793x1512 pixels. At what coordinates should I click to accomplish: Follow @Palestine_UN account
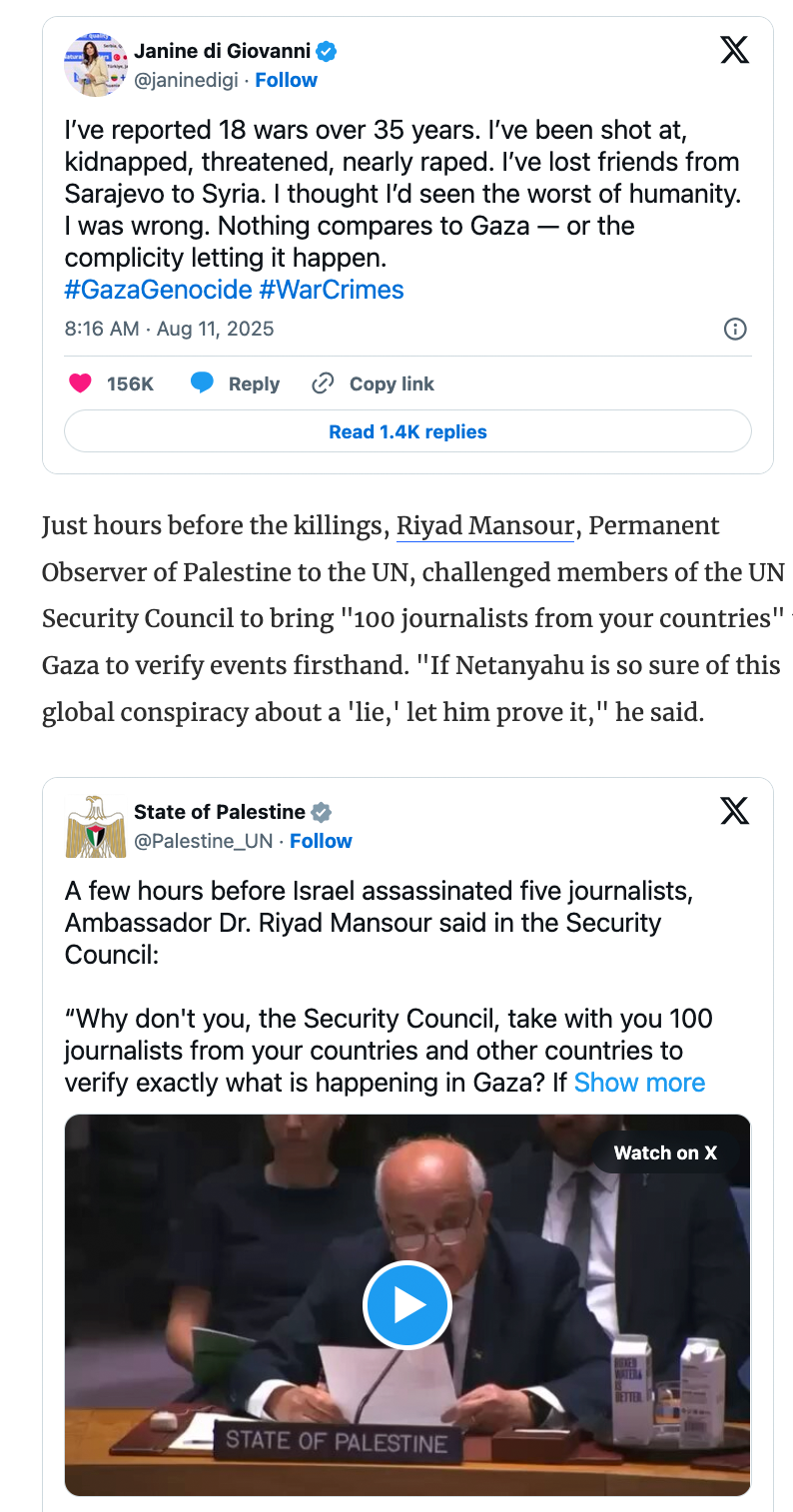point(321,841)
